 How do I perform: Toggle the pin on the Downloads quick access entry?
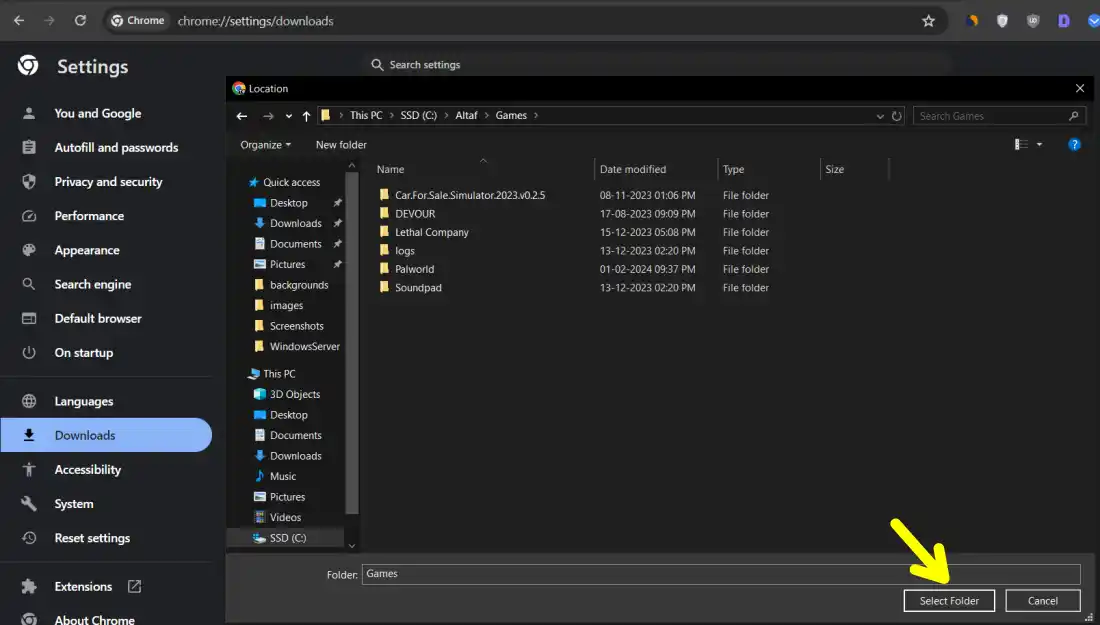click(x=337, y=223)
